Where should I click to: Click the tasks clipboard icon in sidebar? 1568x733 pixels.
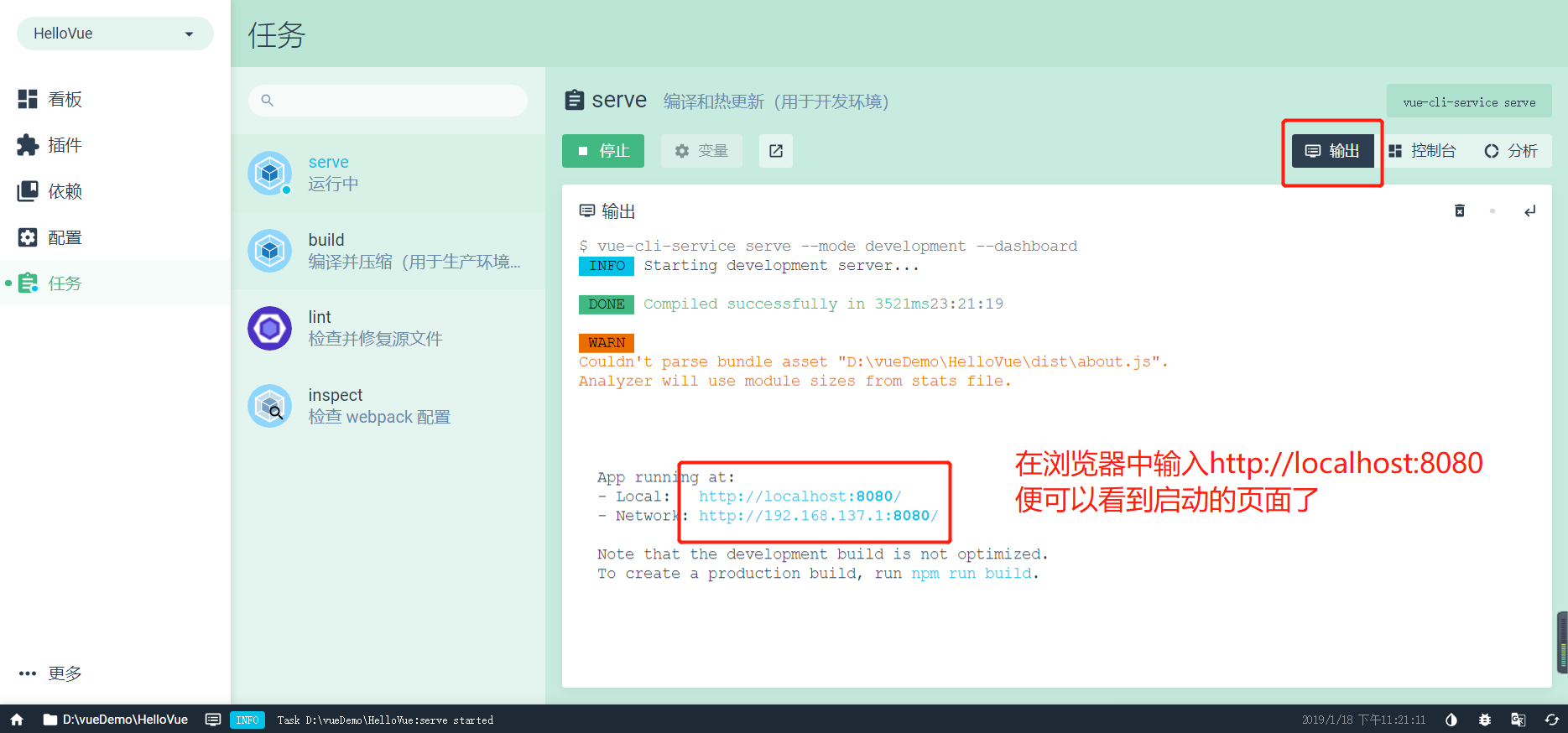(28, 283)
